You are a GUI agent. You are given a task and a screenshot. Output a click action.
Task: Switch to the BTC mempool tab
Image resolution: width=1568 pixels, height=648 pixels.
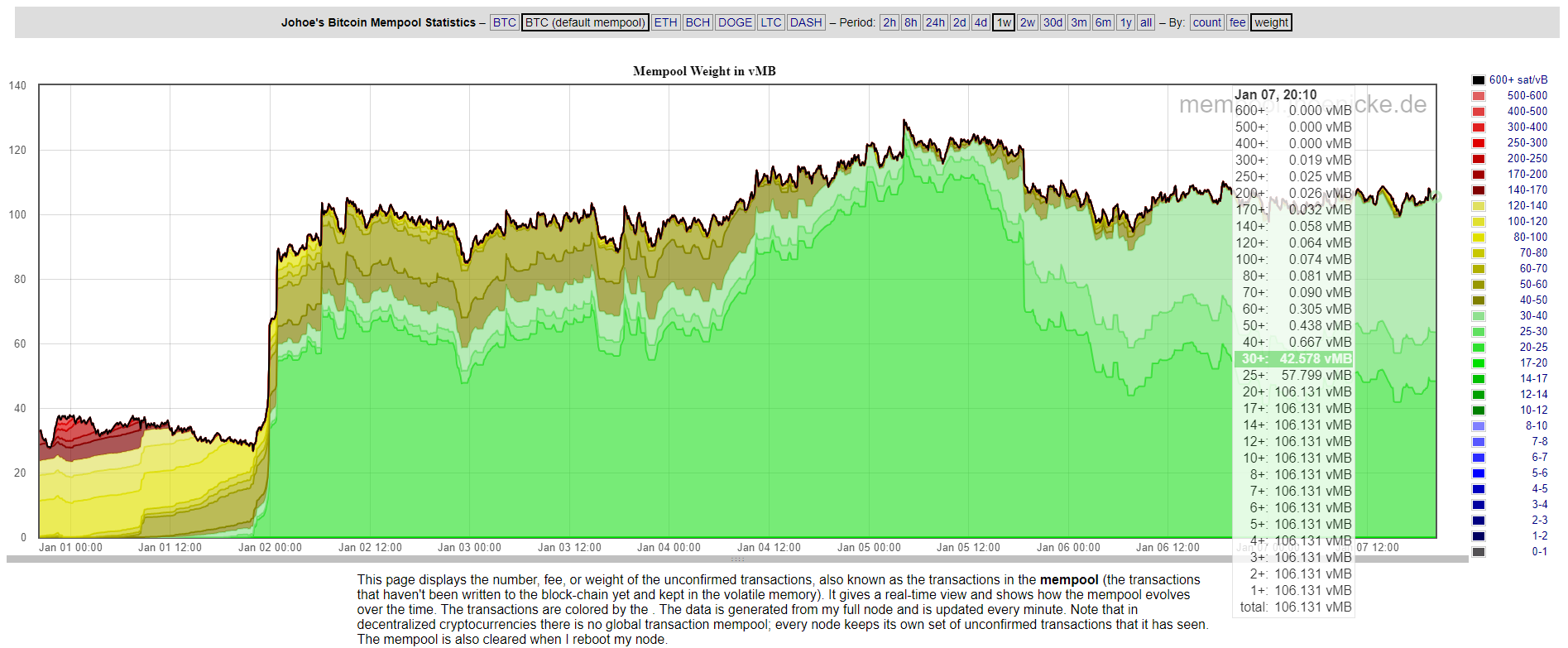pyautogui.click(x=504, y=22)
